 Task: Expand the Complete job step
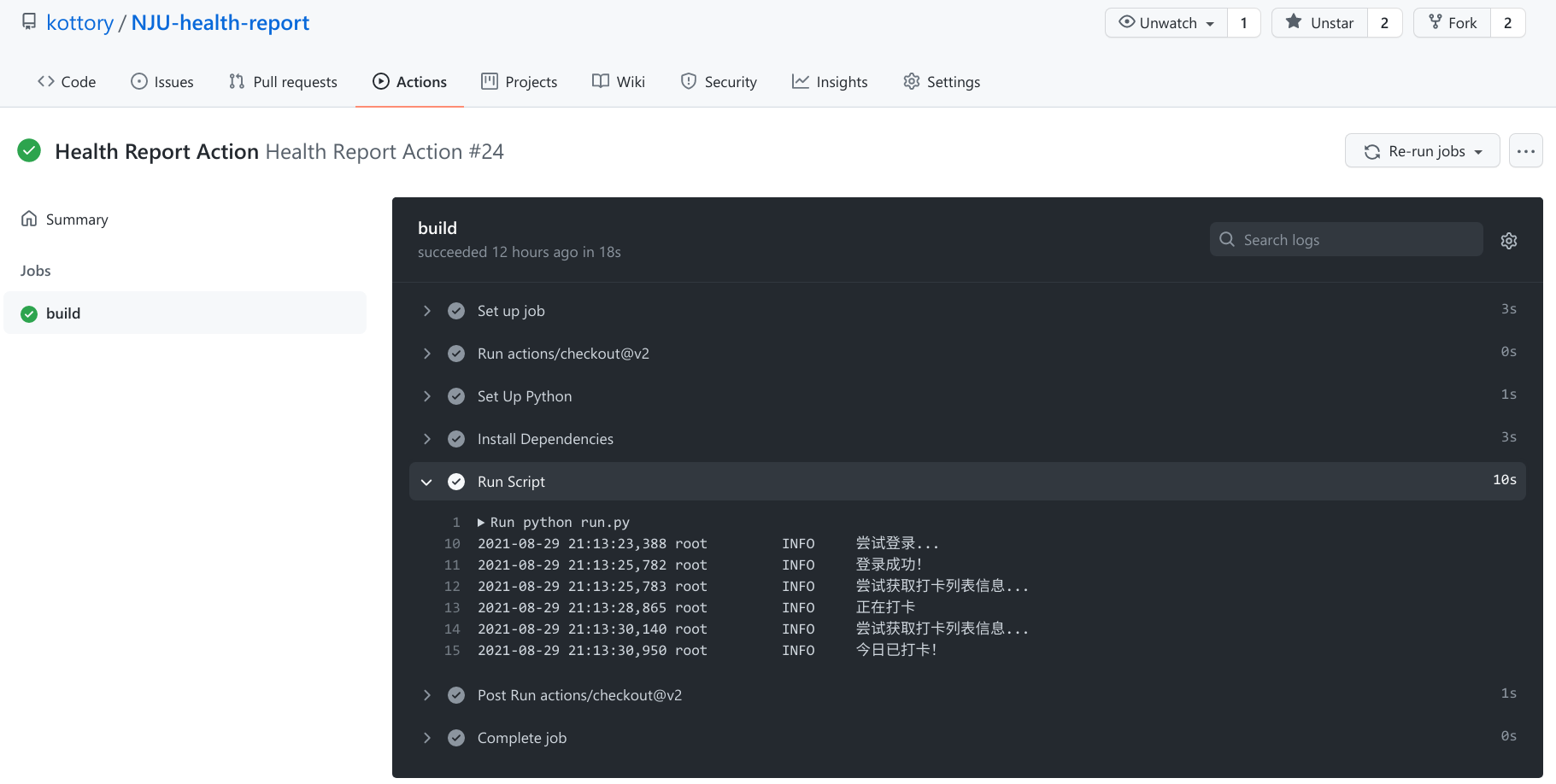[967, 738]
